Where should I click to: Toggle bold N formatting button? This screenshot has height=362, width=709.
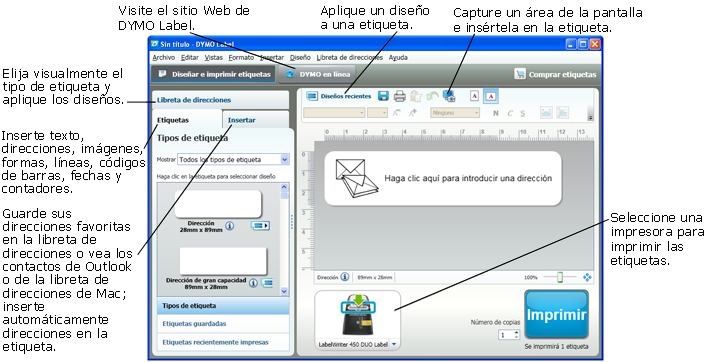[x=496, y=113]
